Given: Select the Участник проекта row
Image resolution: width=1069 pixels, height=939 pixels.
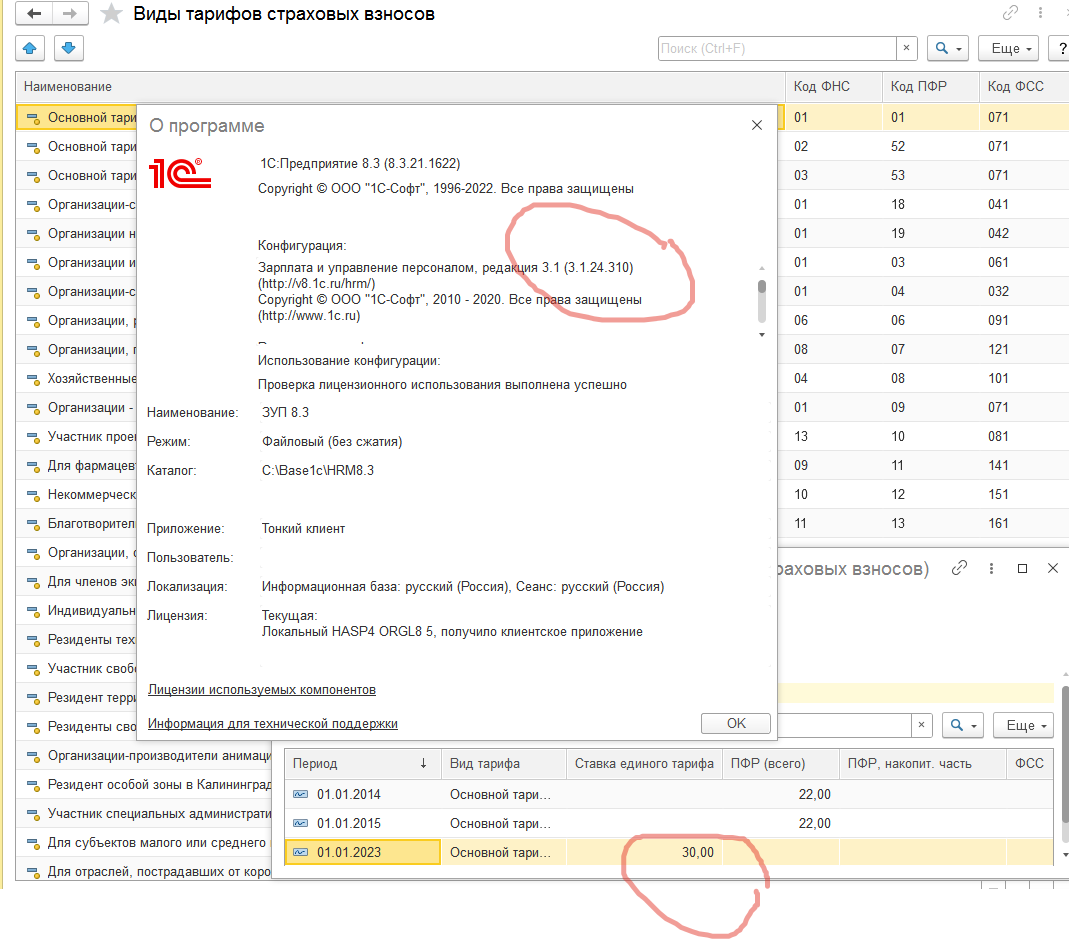Looking at the screenshot, I should click(76, 436).
